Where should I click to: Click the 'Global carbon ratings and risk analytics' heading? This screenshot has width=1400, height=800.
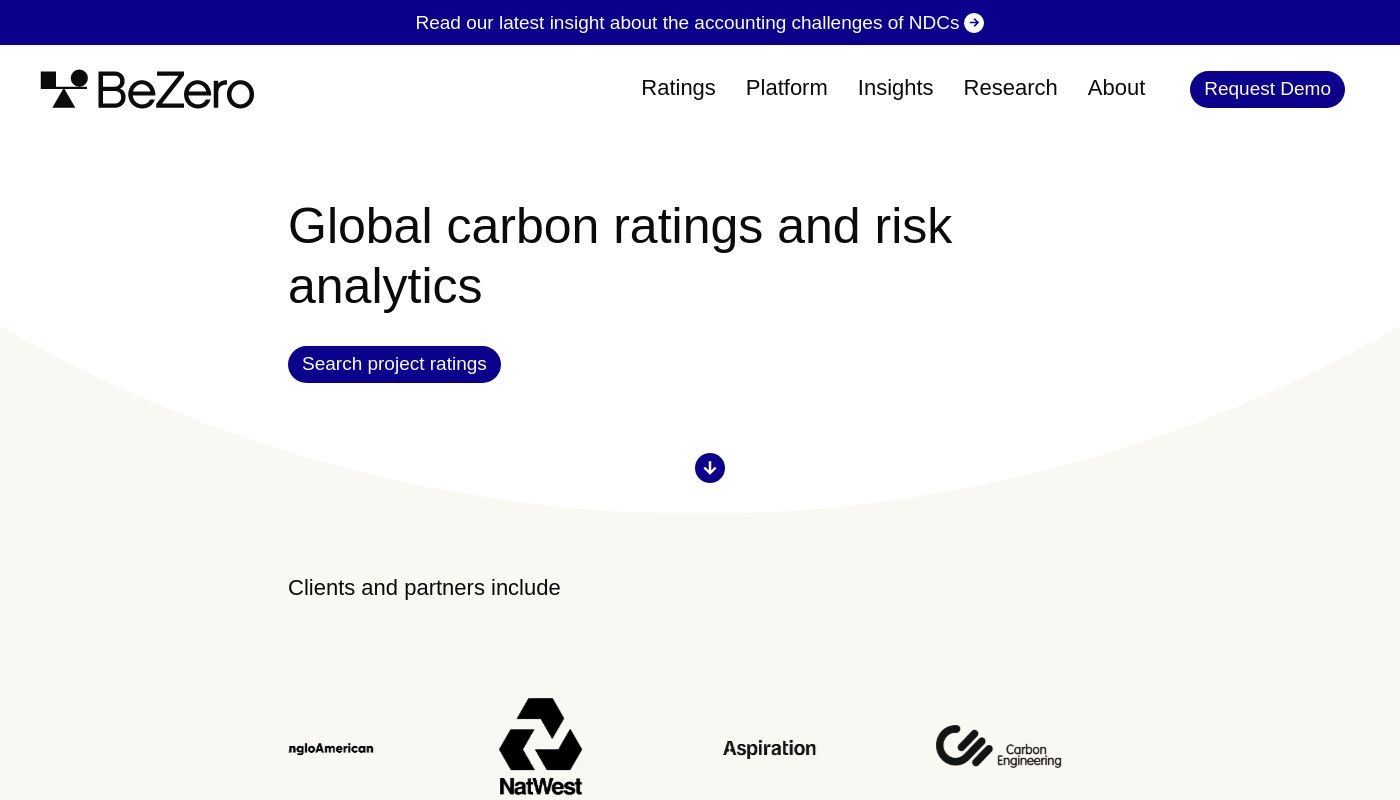coord(620,255)
